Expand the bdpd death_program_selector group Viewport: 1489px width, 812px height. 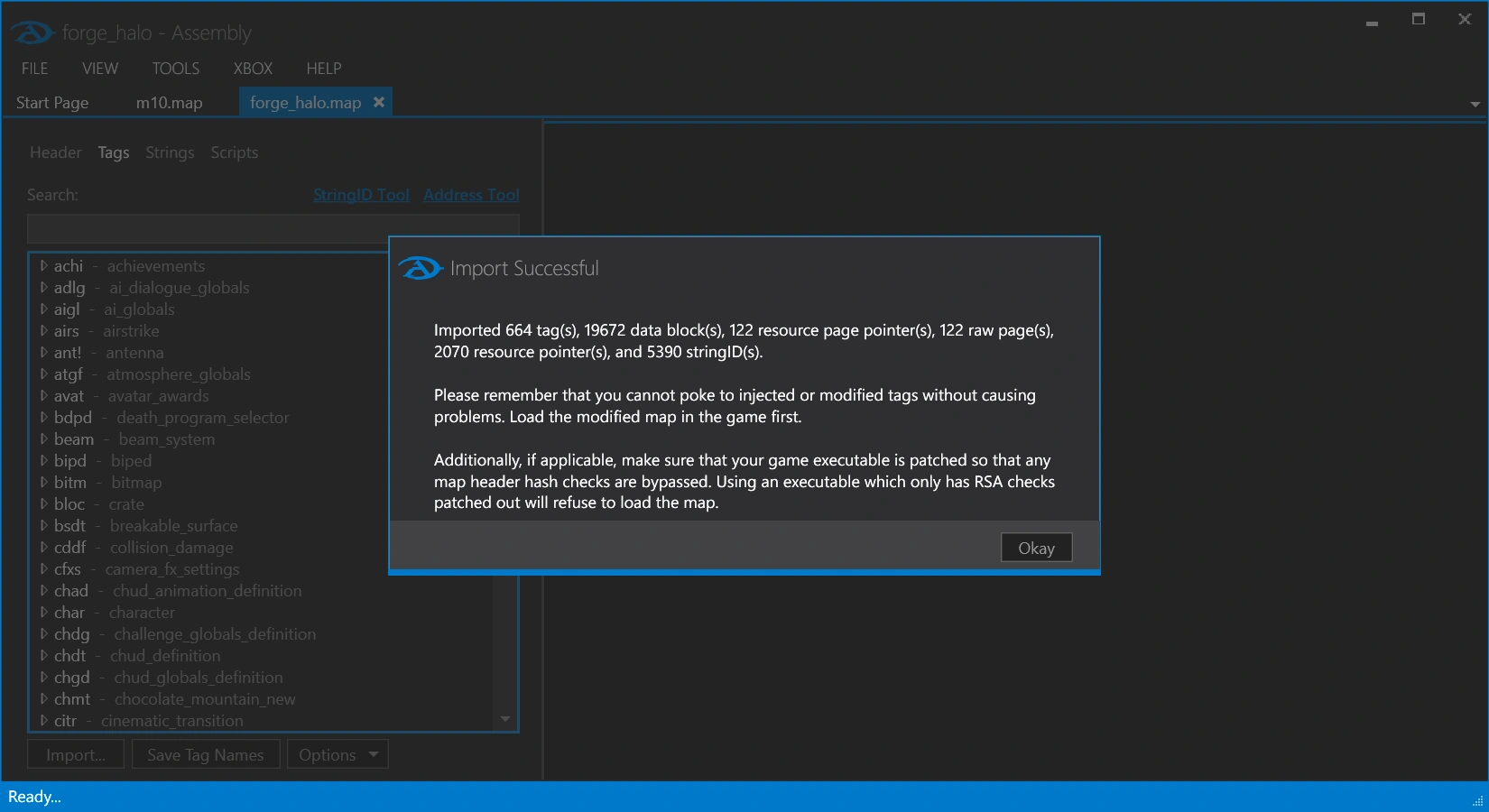43,418
